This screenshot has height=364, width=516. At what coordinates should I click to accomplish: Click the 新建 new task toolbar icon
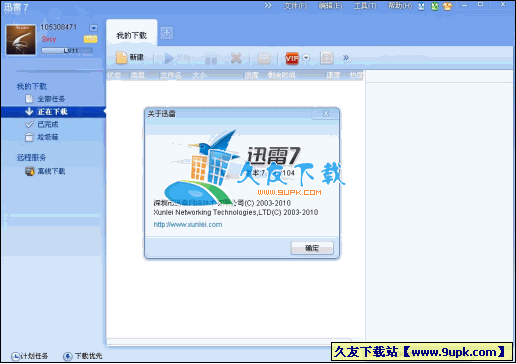(x=121, y=57)
